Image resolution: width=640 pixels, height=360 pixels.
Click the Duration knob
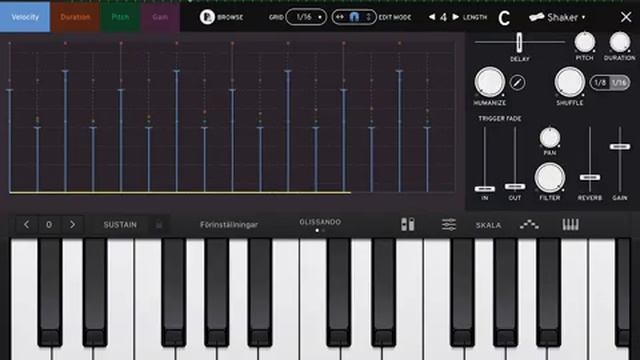[620, 42]
